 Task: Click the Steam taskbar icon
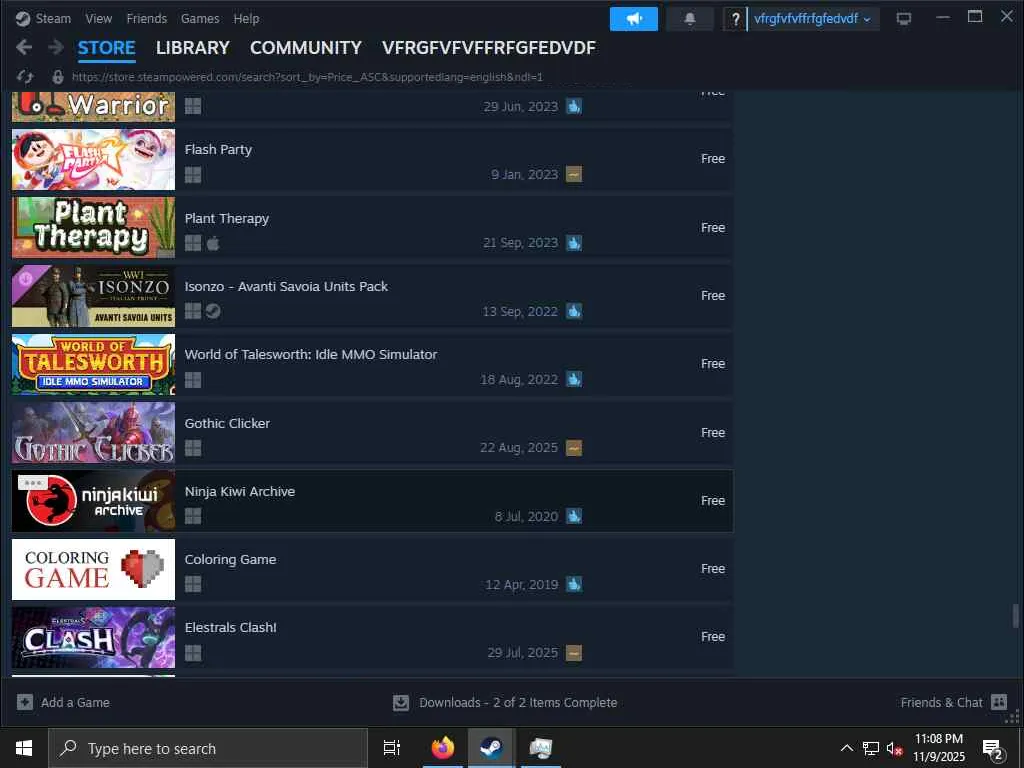[x=491, y=748]
